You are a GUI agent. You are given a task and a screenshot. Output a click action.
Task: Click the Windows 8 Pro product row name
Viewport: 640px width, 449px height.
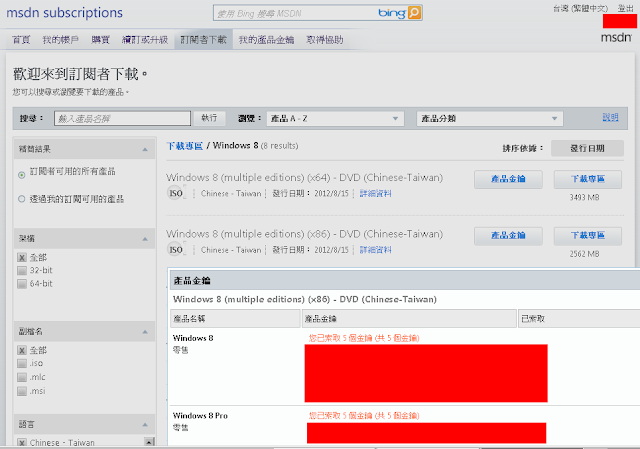(x=200, y=416)
